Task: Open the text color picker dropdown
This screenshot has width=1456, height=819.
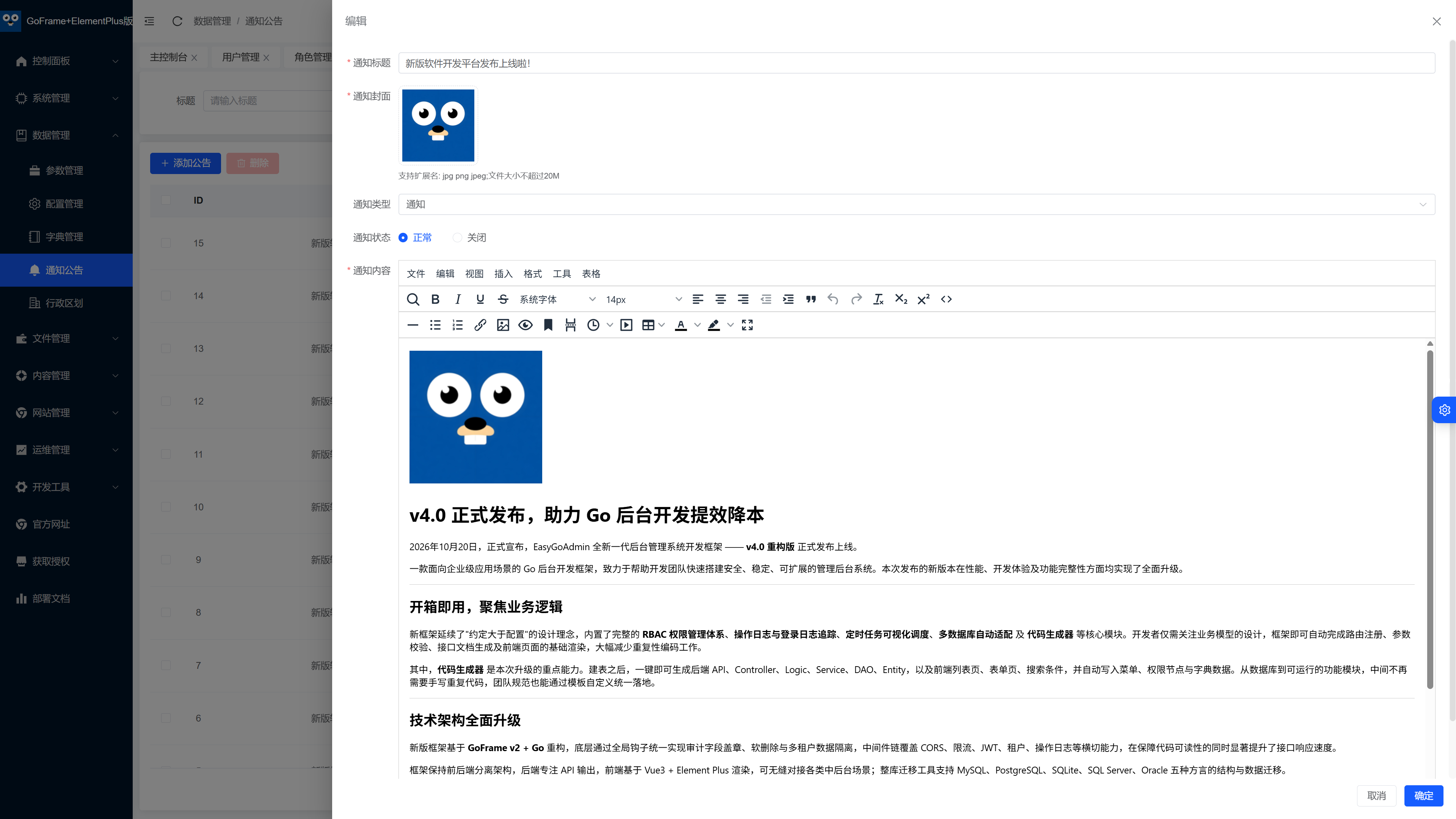Action: pyautogui.click(x=697, y=325)
